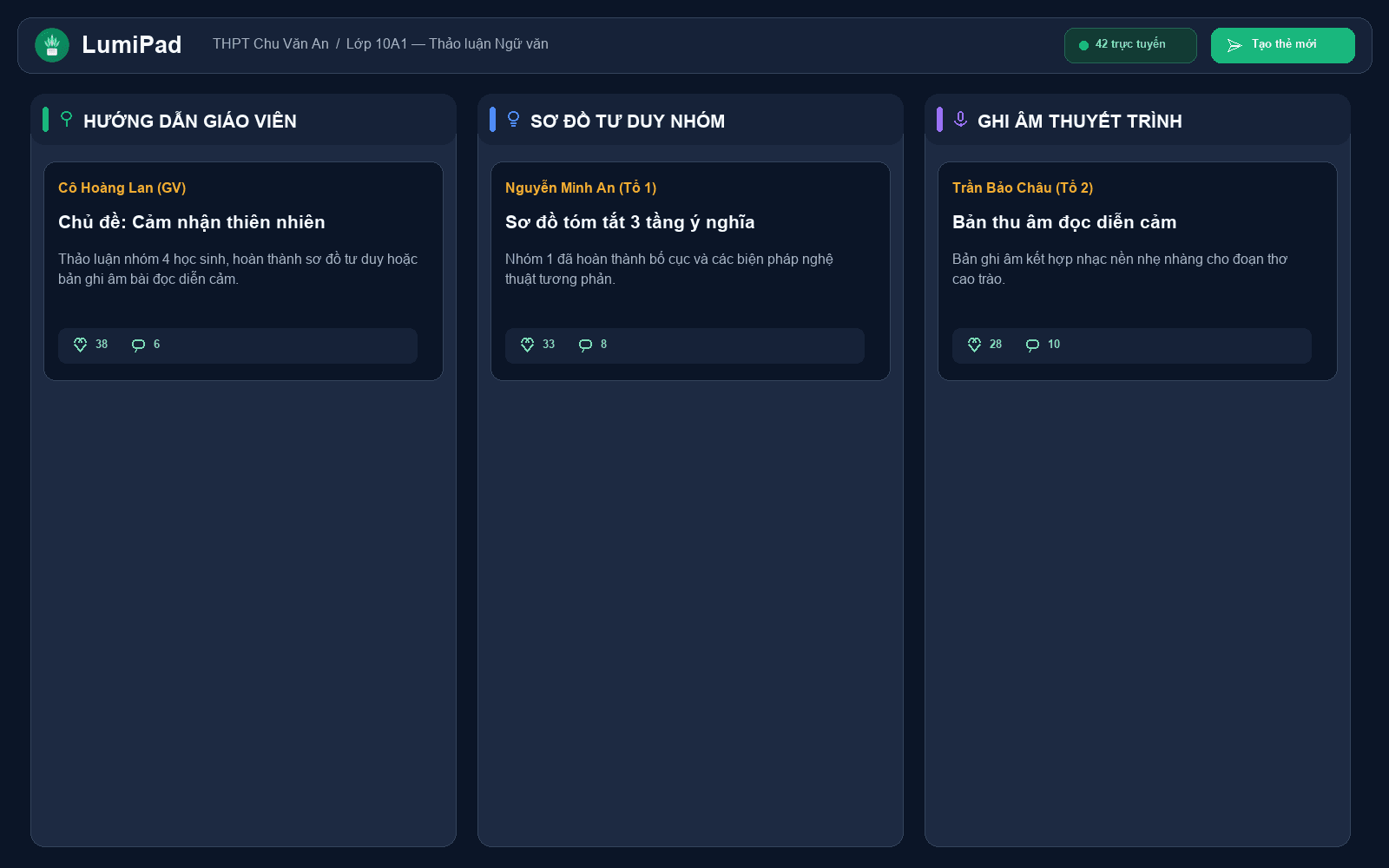Click description starting Bản ghi âm kết hợp
1389x868 pixels.
[1120, 269]
